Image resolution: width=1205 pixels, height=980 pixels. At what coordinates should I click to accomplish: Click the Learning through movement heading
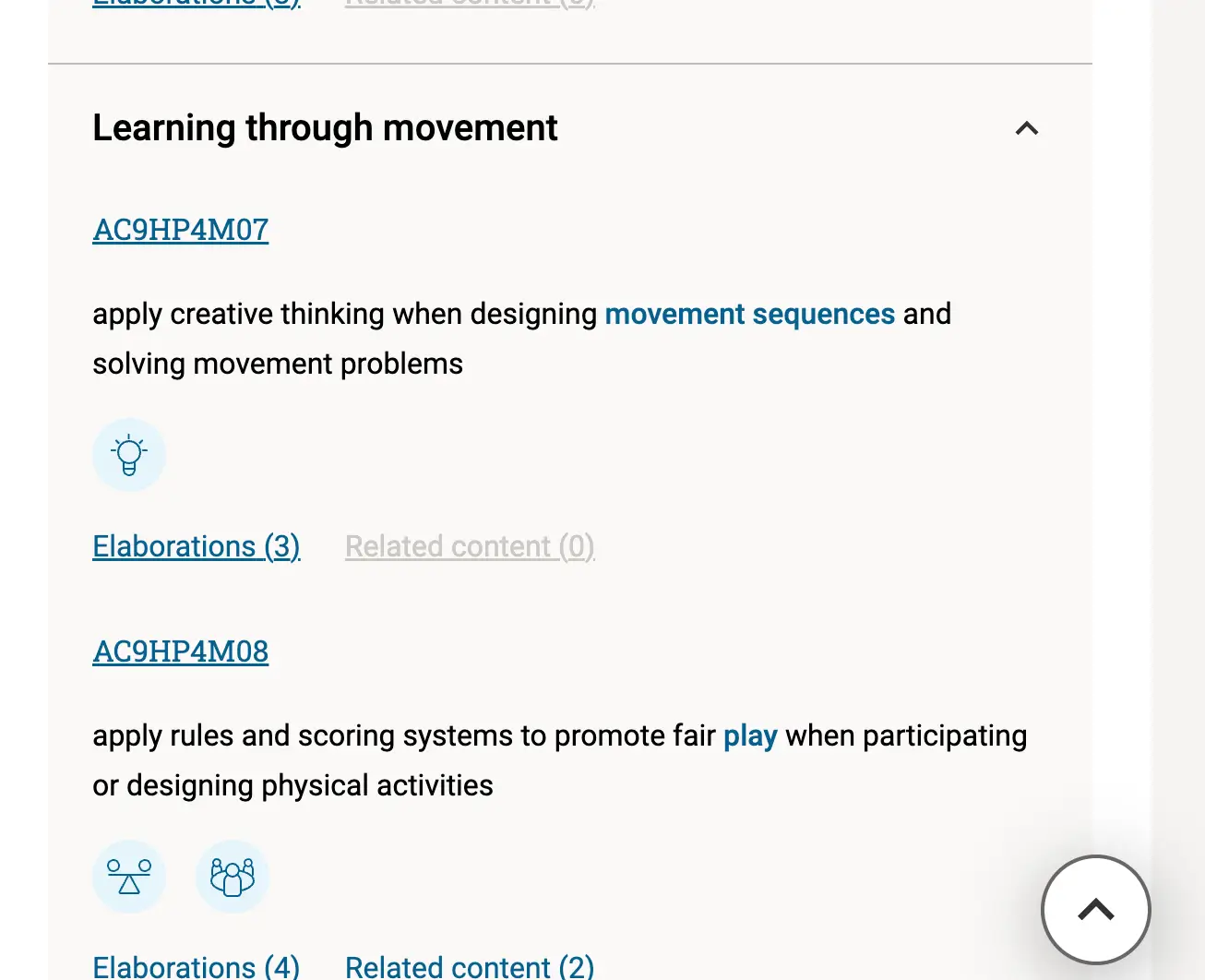[x=325, y=128]
